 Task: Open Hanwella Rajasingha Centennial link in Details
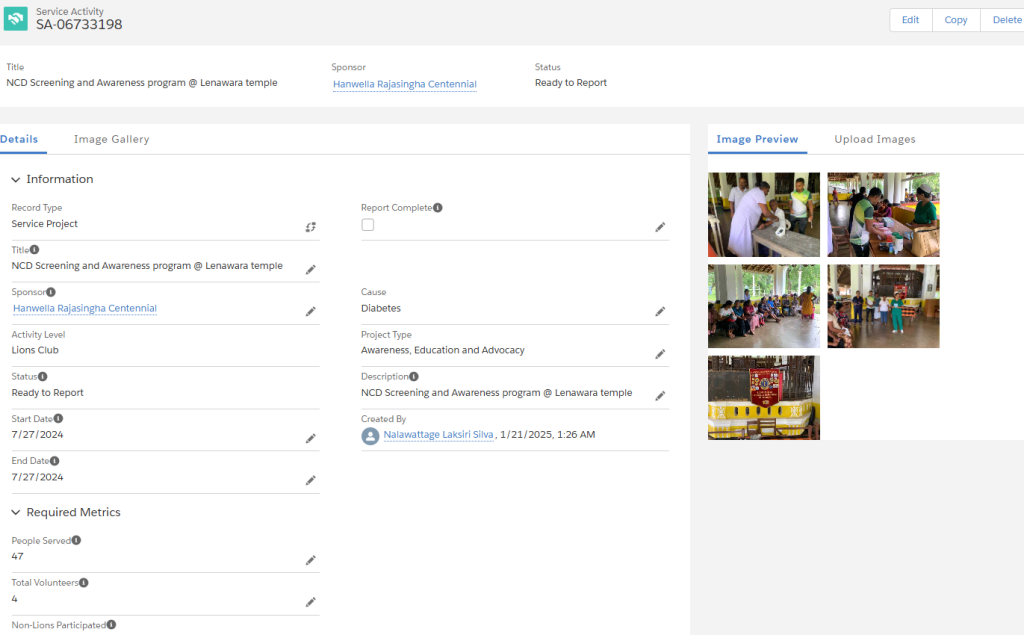tap(85, 308)
